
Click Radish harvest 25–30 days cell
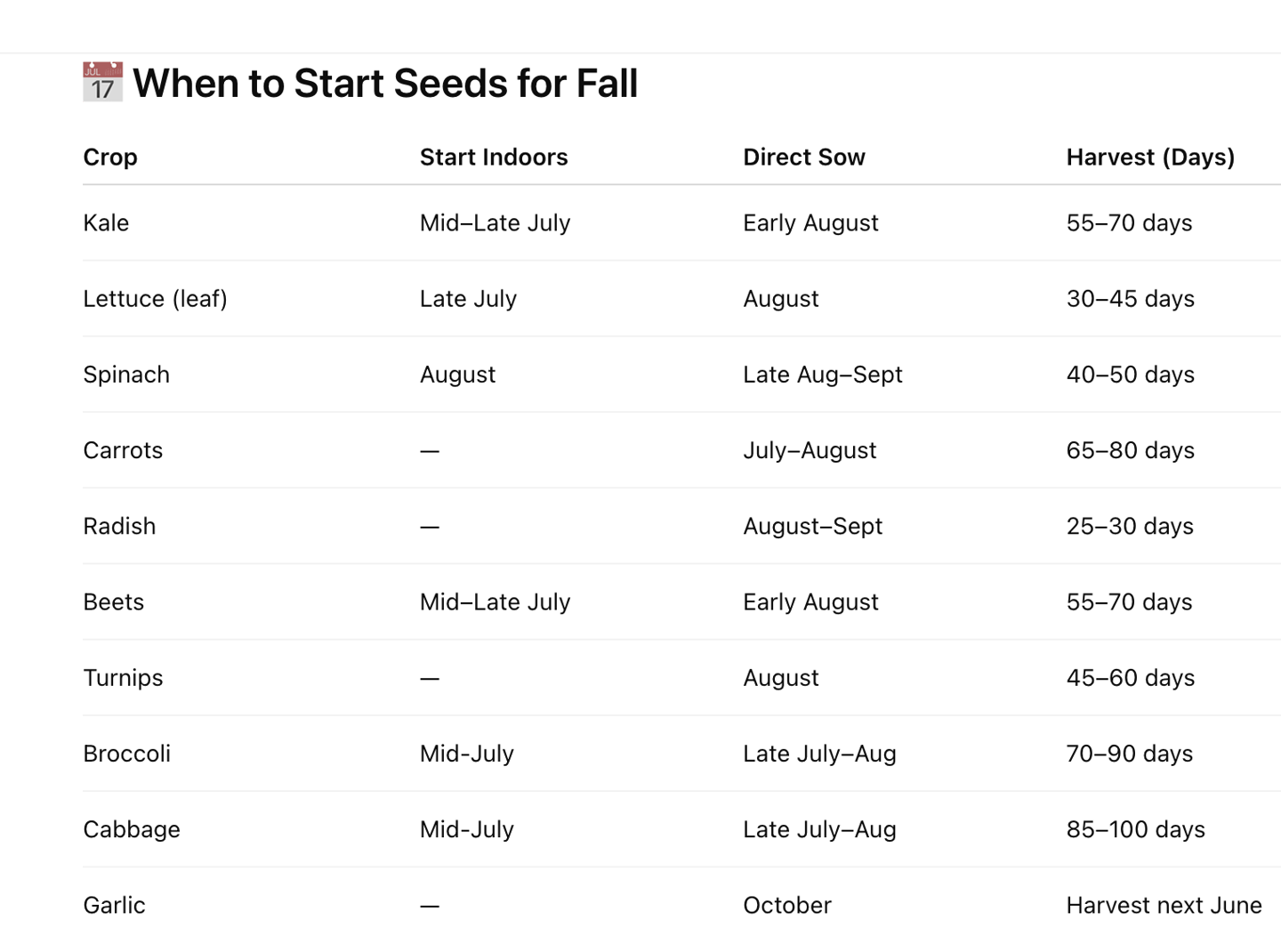click(x=1130, y=526)
